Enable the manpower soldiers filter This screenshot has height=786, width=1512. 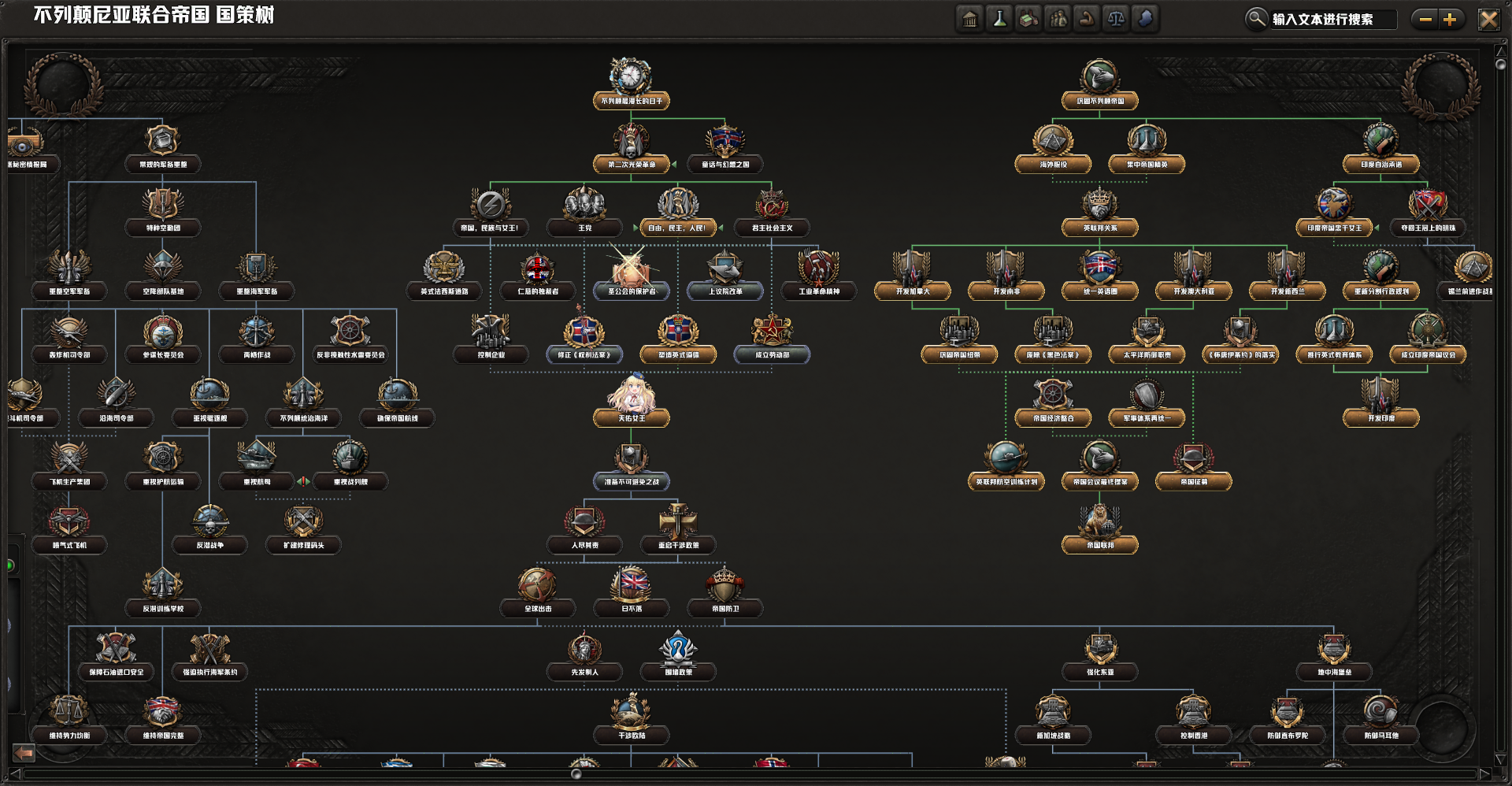coord(1058,19)
